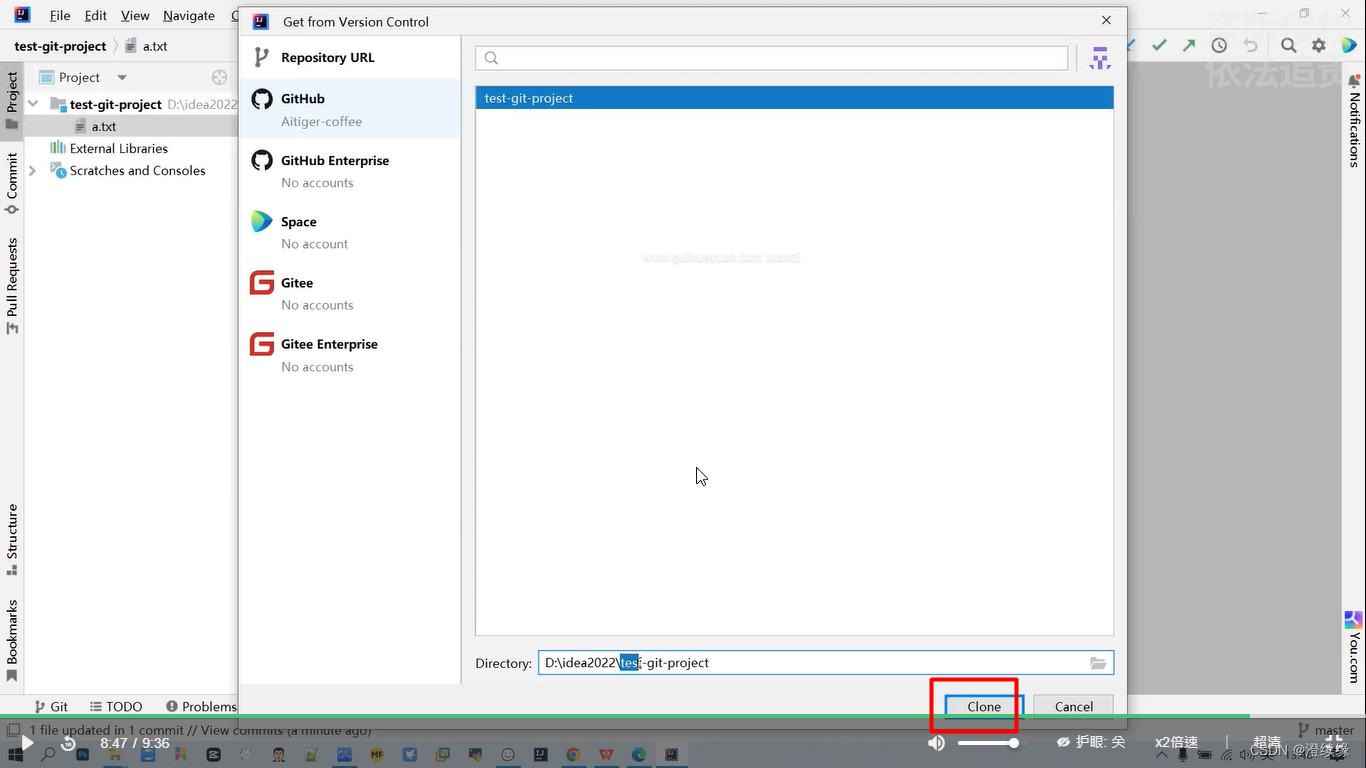Open WPS from the taskbar
This screenshot has width=1366, height=768.
pos(606,755)
